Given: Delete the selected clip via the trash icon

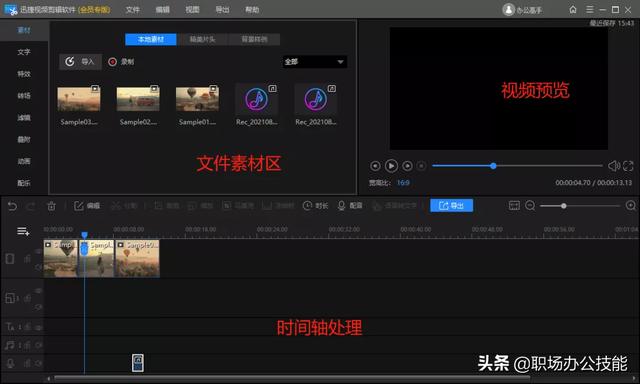Looking at the screenshot, I should pyautogui.click(x=51, y=206).
